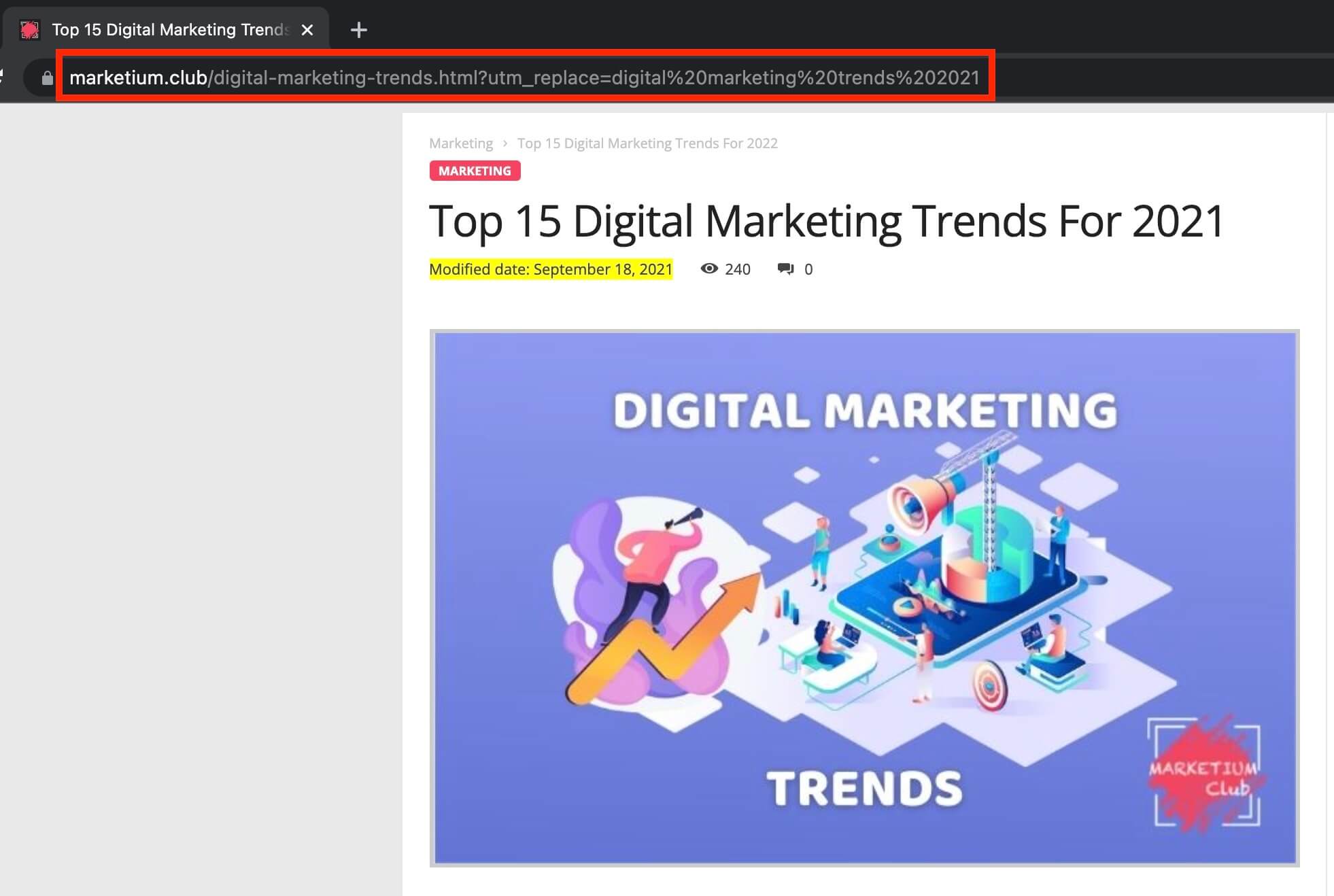Click the Marketium favicon on the browser tab
1334x896 pixels.
tap(30, 29)
